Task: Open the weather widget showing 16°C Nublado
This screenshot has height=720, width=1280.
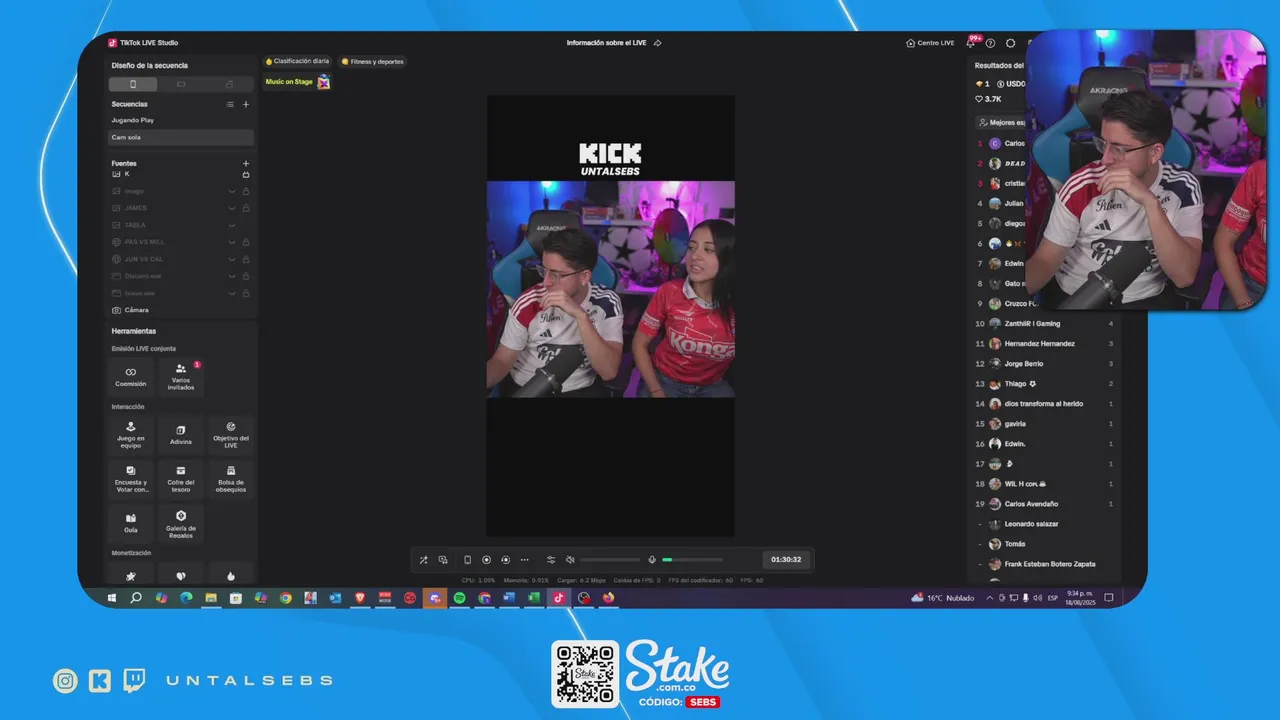Action: (x=942, y=598)
